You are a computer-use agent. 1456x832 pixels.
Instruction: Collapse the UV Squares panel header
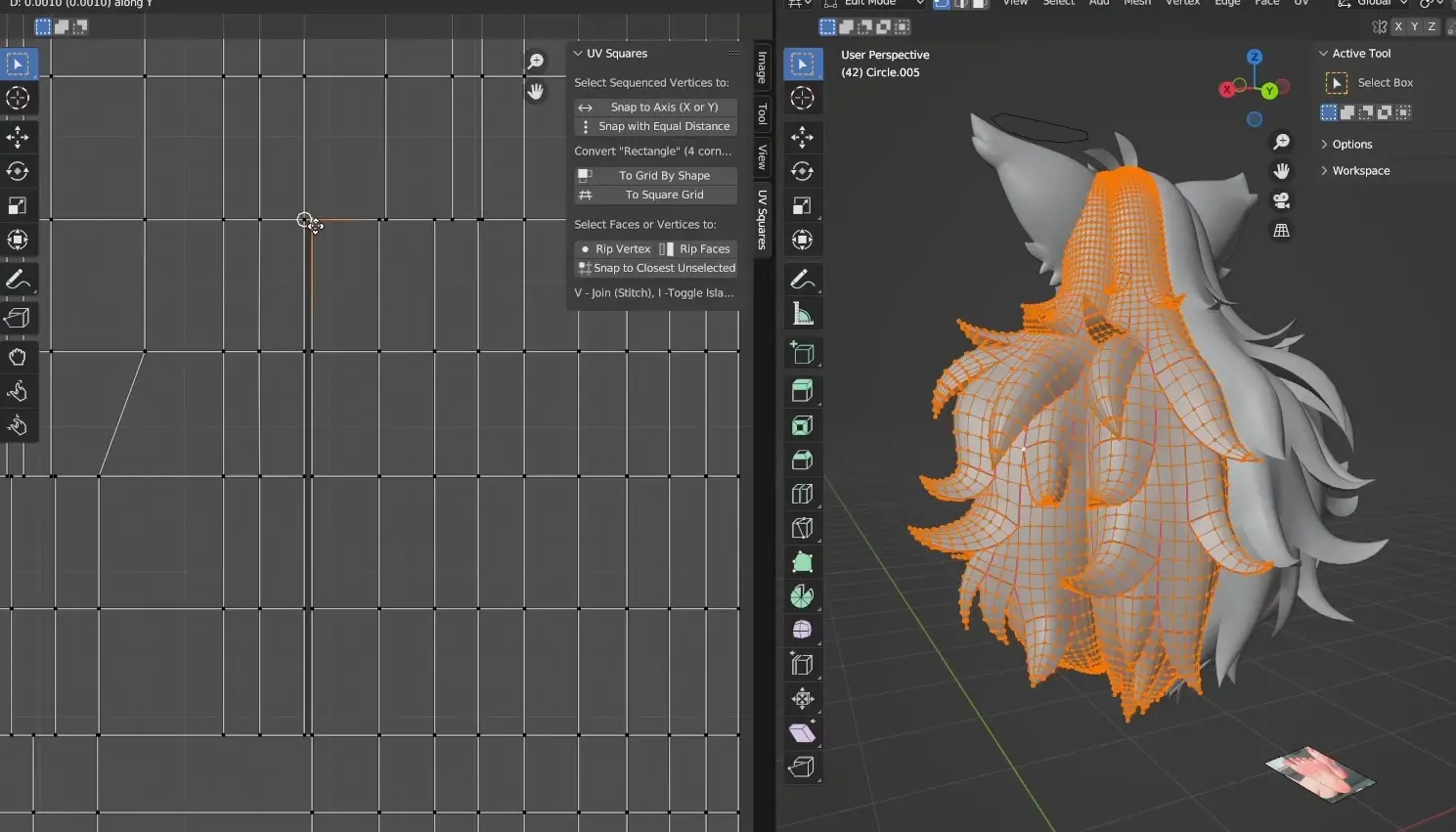point(616,54)
